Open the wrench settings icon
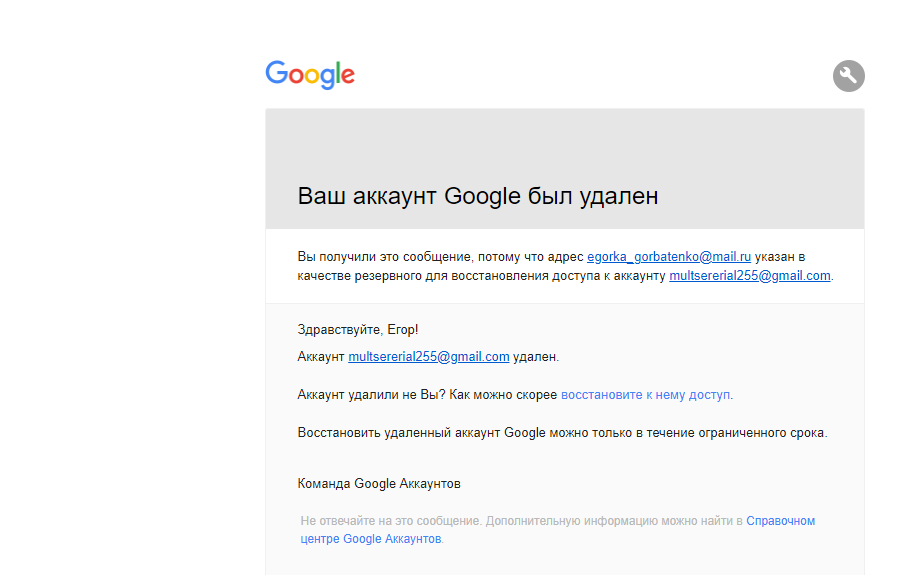Viewport: 898px width, 575px height. click(x=848, y=76)
